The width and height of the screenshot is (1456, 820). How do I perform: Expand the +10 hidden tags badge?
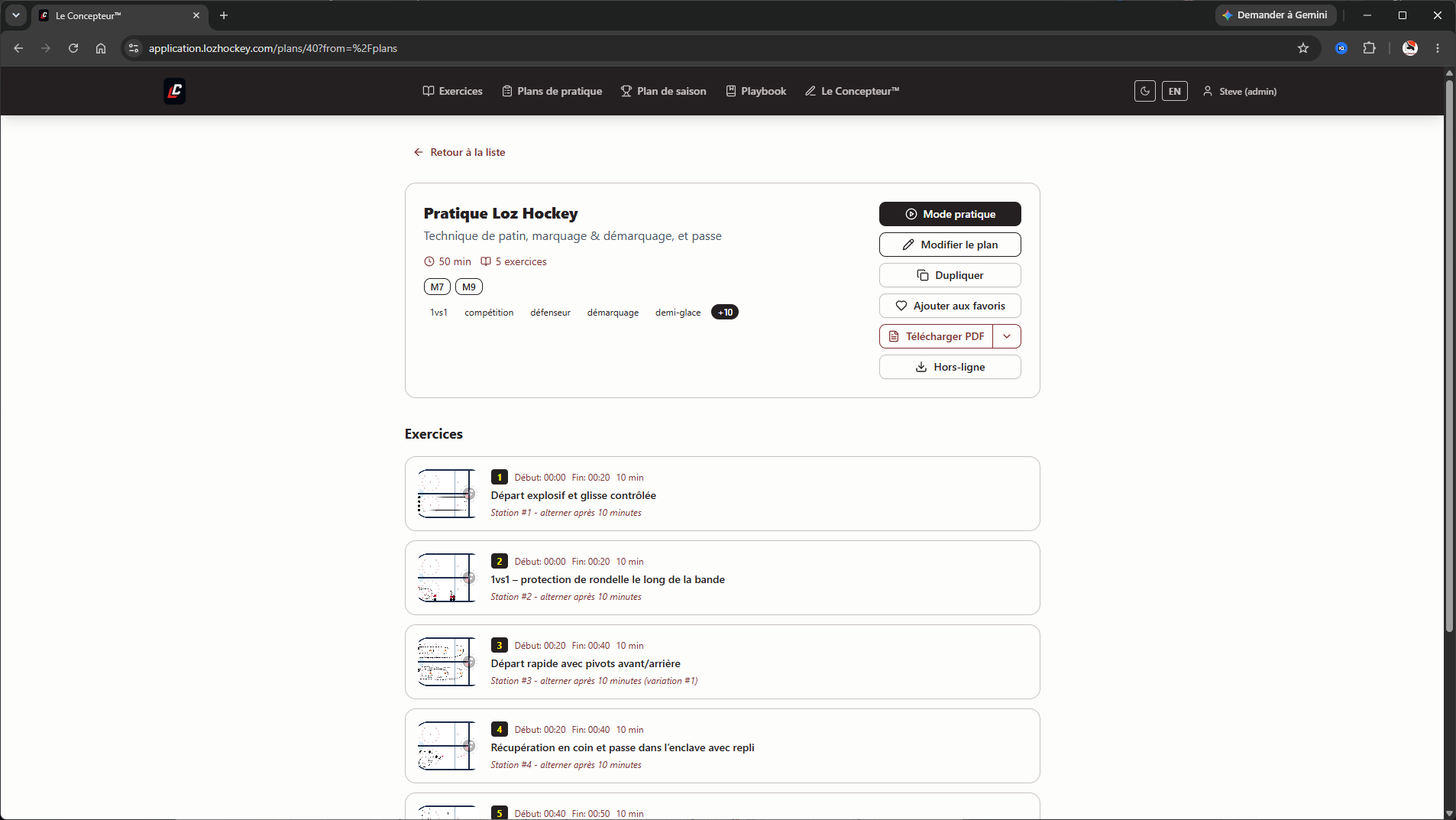[725, 312]
